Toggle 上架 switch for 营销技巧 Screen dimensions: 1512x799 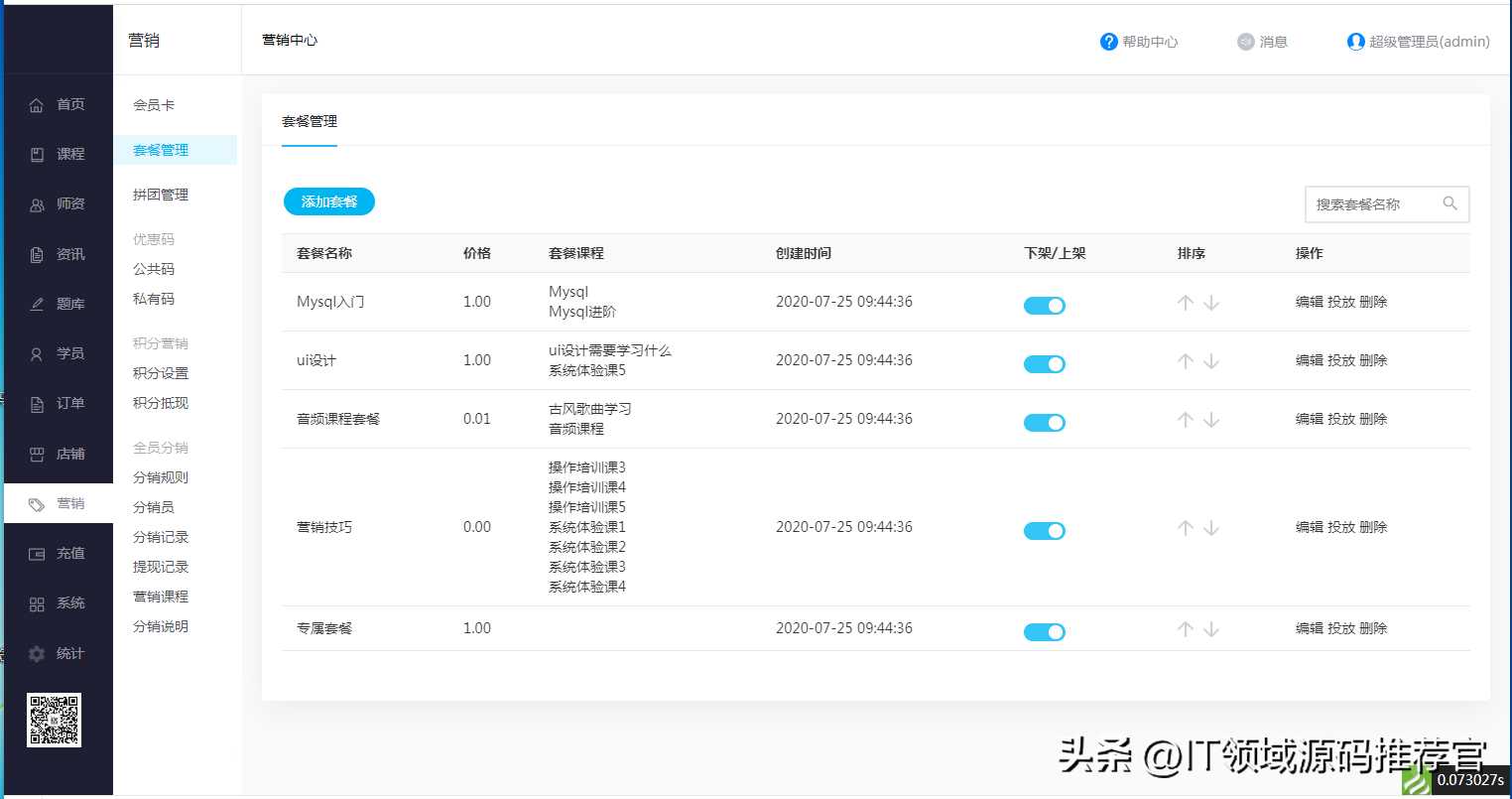pos(1045,531)
